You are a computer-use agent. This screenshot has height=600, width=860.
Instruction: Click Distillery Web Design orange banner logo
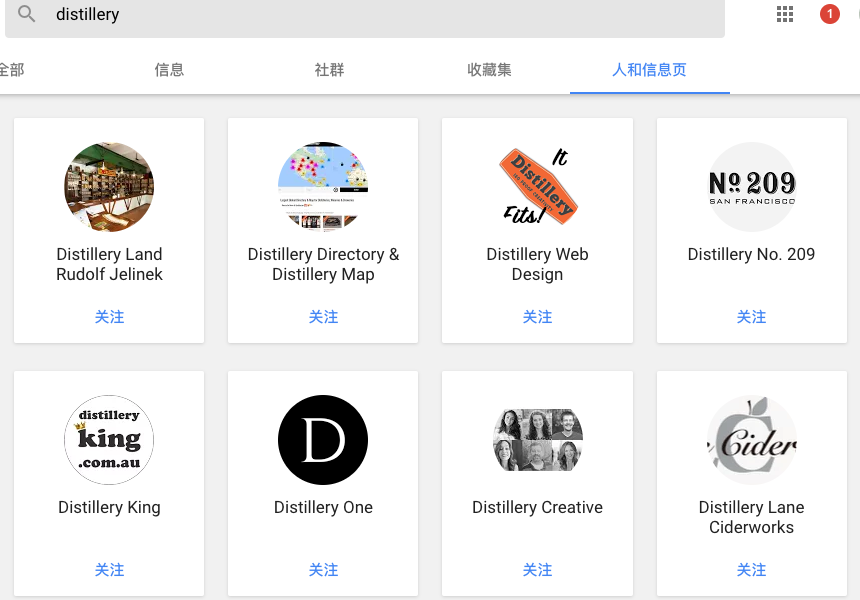pos(537,187)
